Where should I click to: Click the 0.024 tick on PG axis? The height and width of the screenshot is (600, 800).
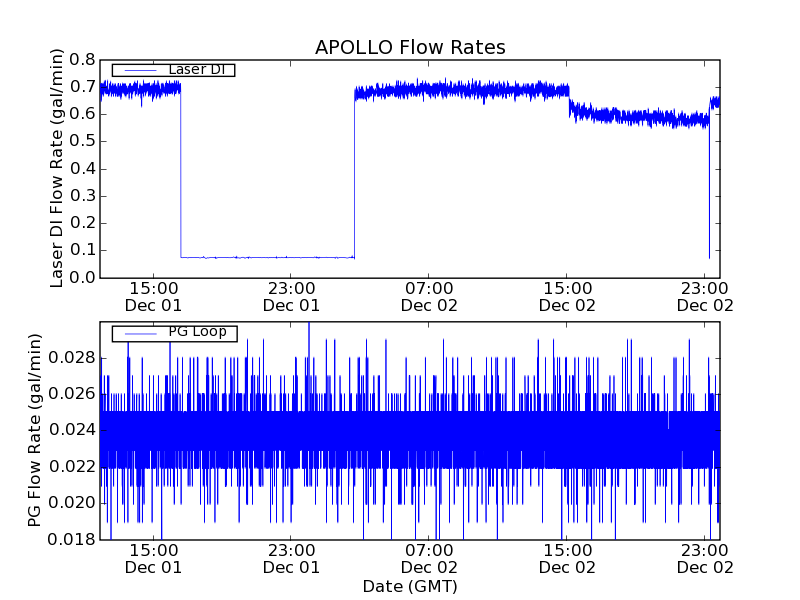(x=72, y=430)
